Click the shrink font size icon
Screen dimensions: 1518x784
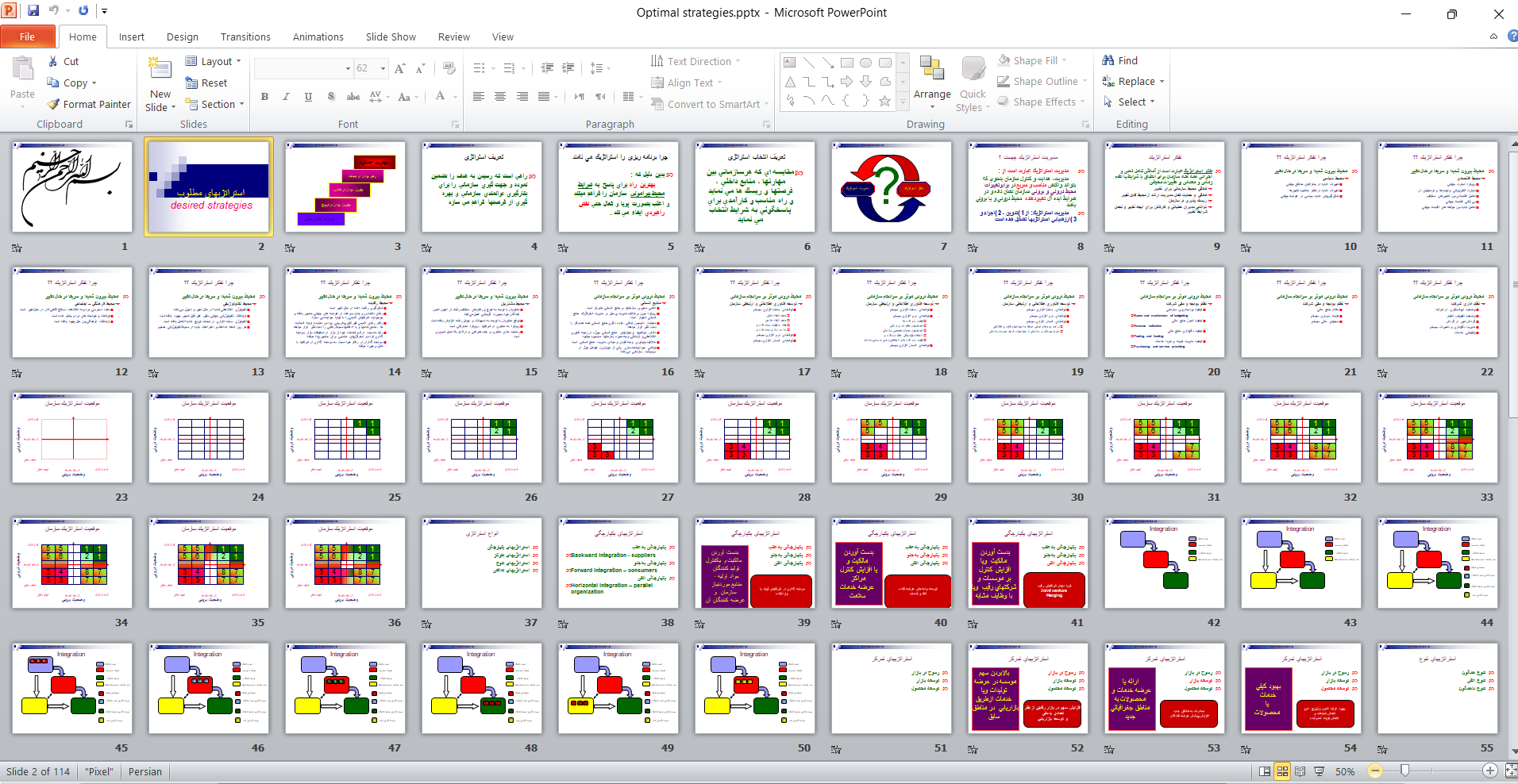coord(421,69)
